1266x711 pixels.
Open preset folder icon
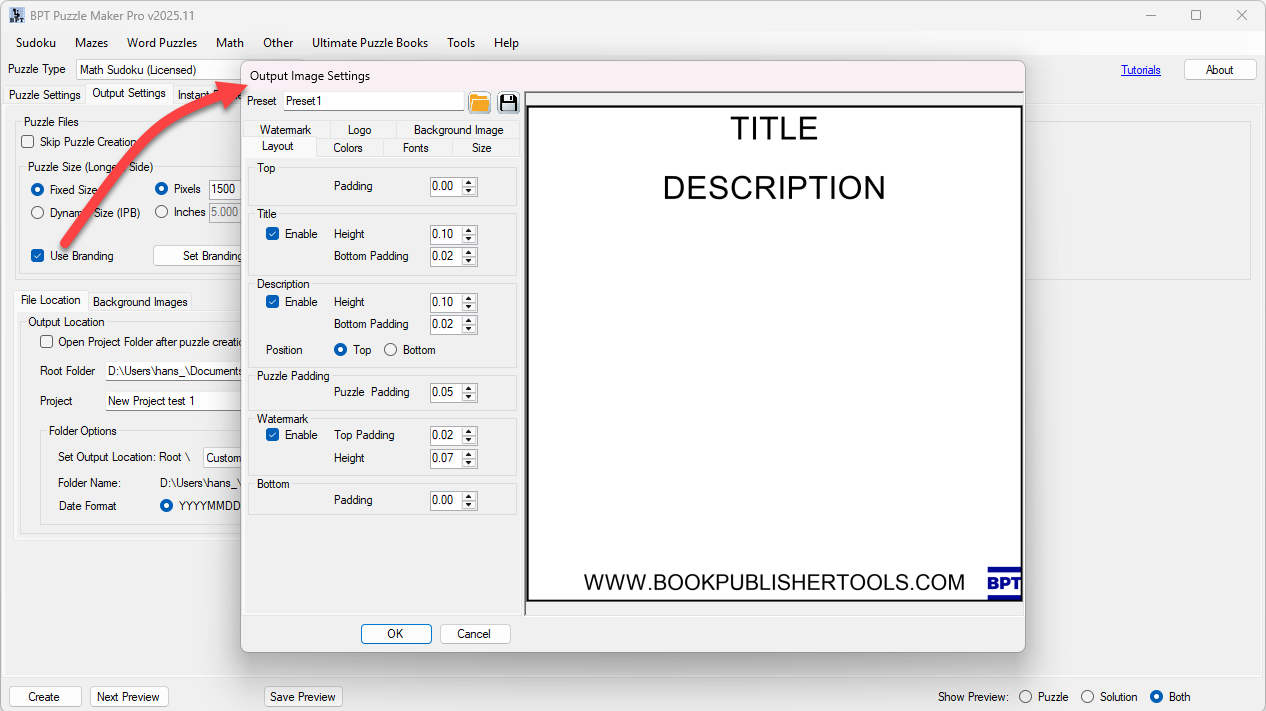479,102
